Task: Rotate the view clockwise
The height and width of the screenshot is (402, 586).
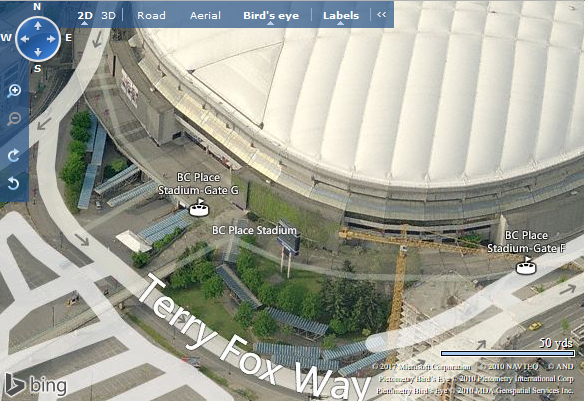Action: coord(13,155)
